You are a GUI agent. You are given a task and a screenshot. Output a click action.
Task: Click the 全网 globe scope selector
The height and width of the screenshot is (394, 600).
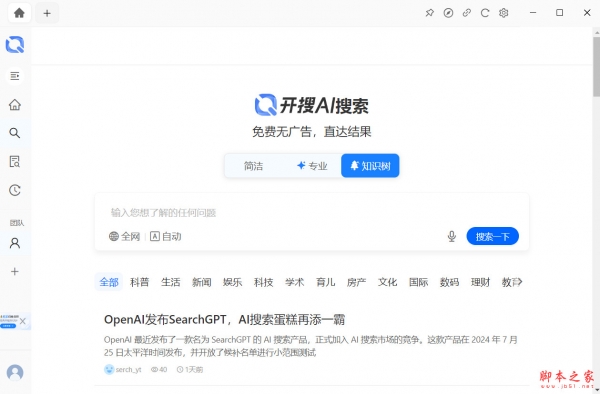pyautogui.click(x=124, y=236)
